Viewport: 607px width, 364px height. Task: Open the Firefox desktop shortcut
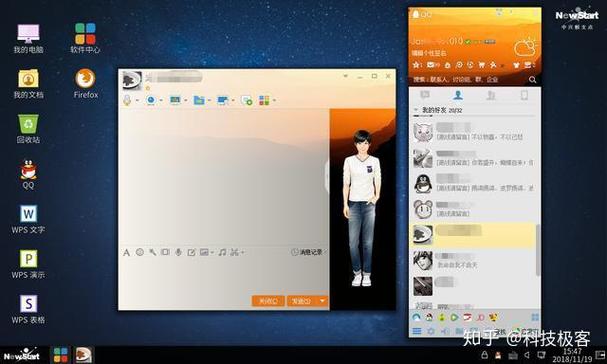click(x=86, y=83)
